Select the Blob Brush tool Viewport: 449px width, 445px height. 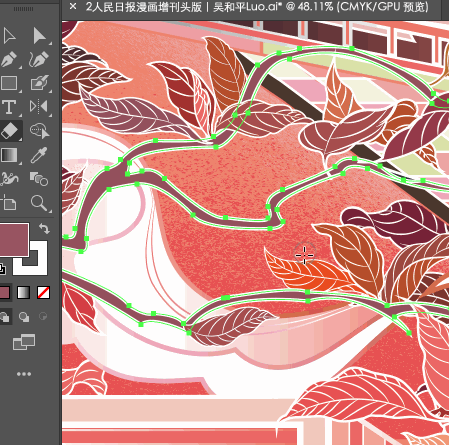pos(39,83)
